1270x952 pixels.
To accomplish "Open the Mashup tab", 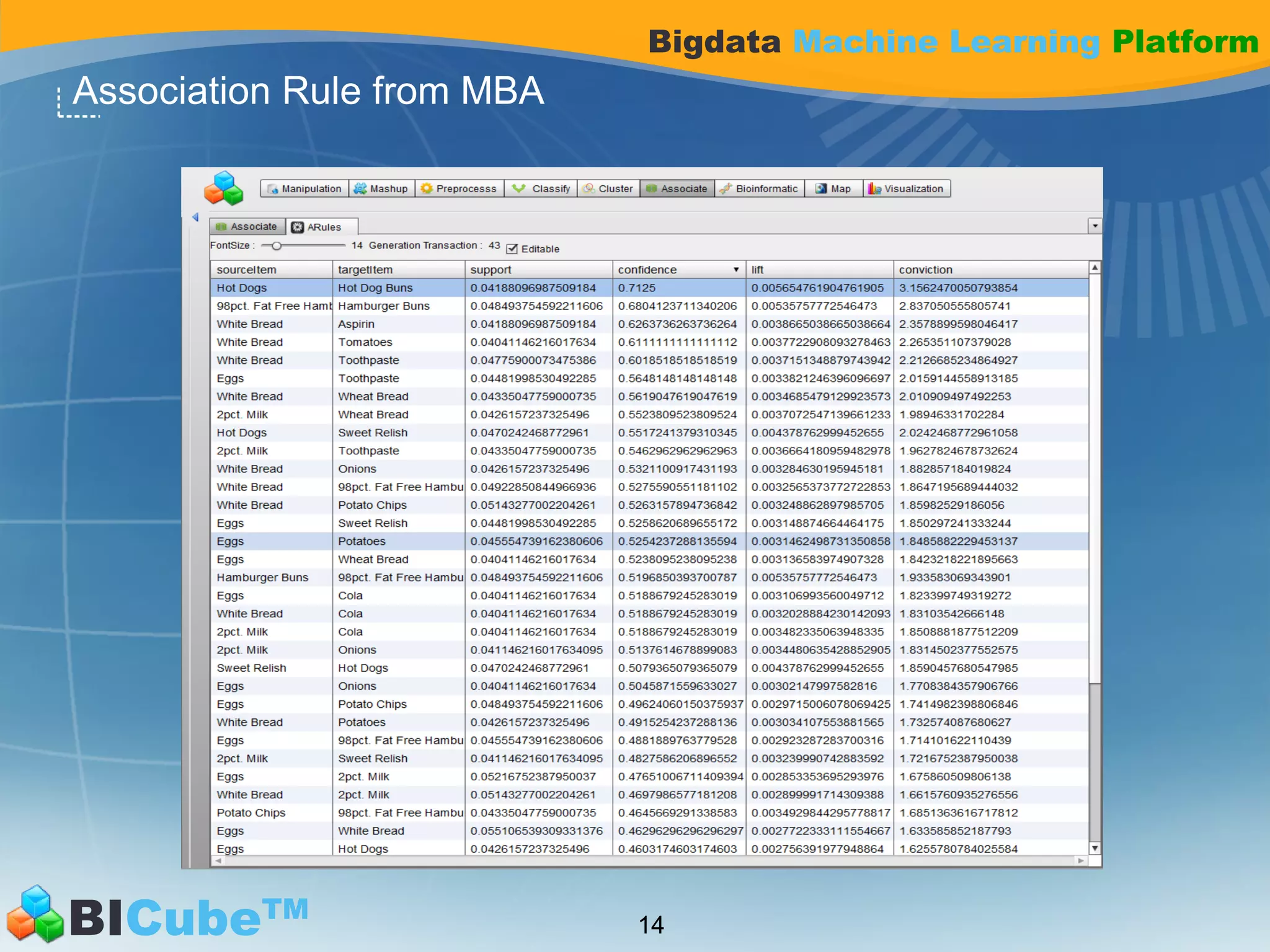I will [381, 188].
